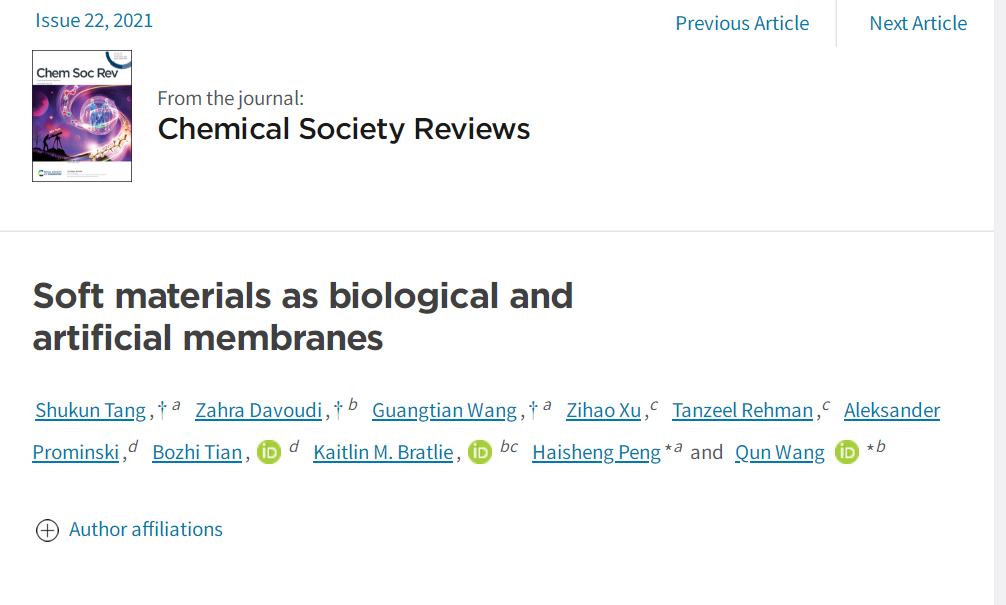This screenshot has height=605, width=1006.
Task: Select author Zihao Xu
Action: 603,410
